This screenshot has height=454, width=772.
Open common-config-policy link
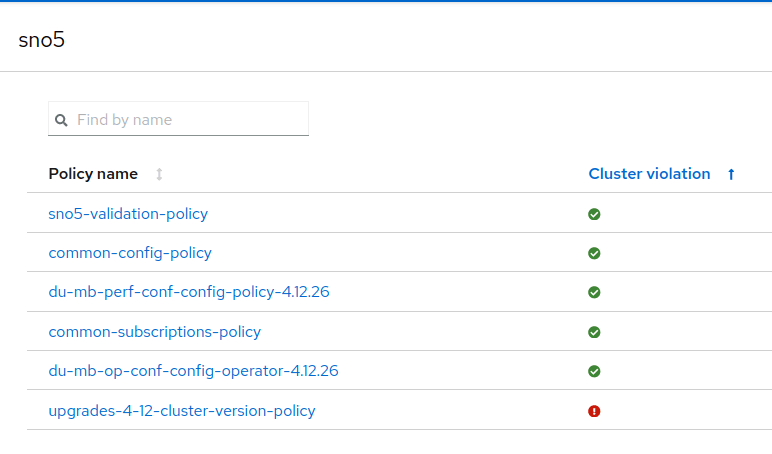click(130, 253)
